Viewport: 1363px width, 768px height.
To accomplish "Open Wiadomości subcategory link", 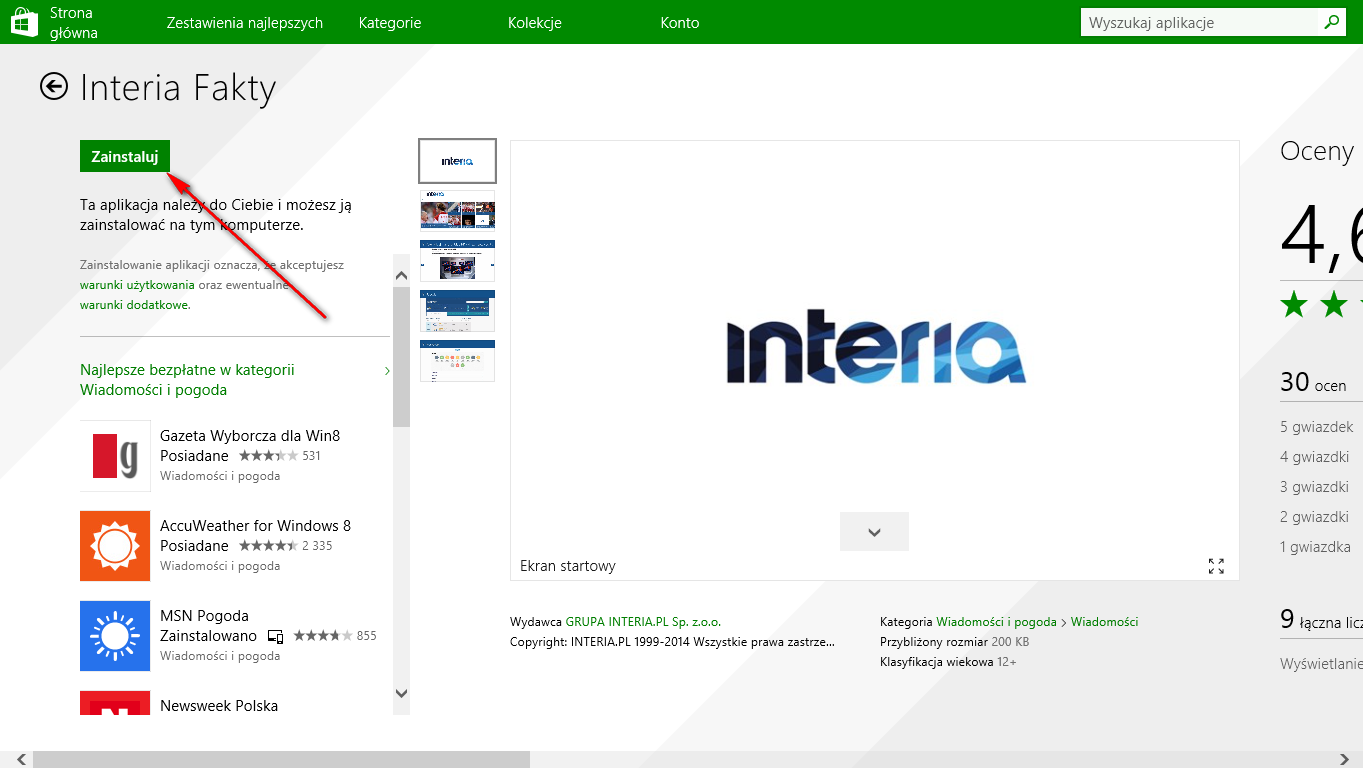I will point(1104,622).
